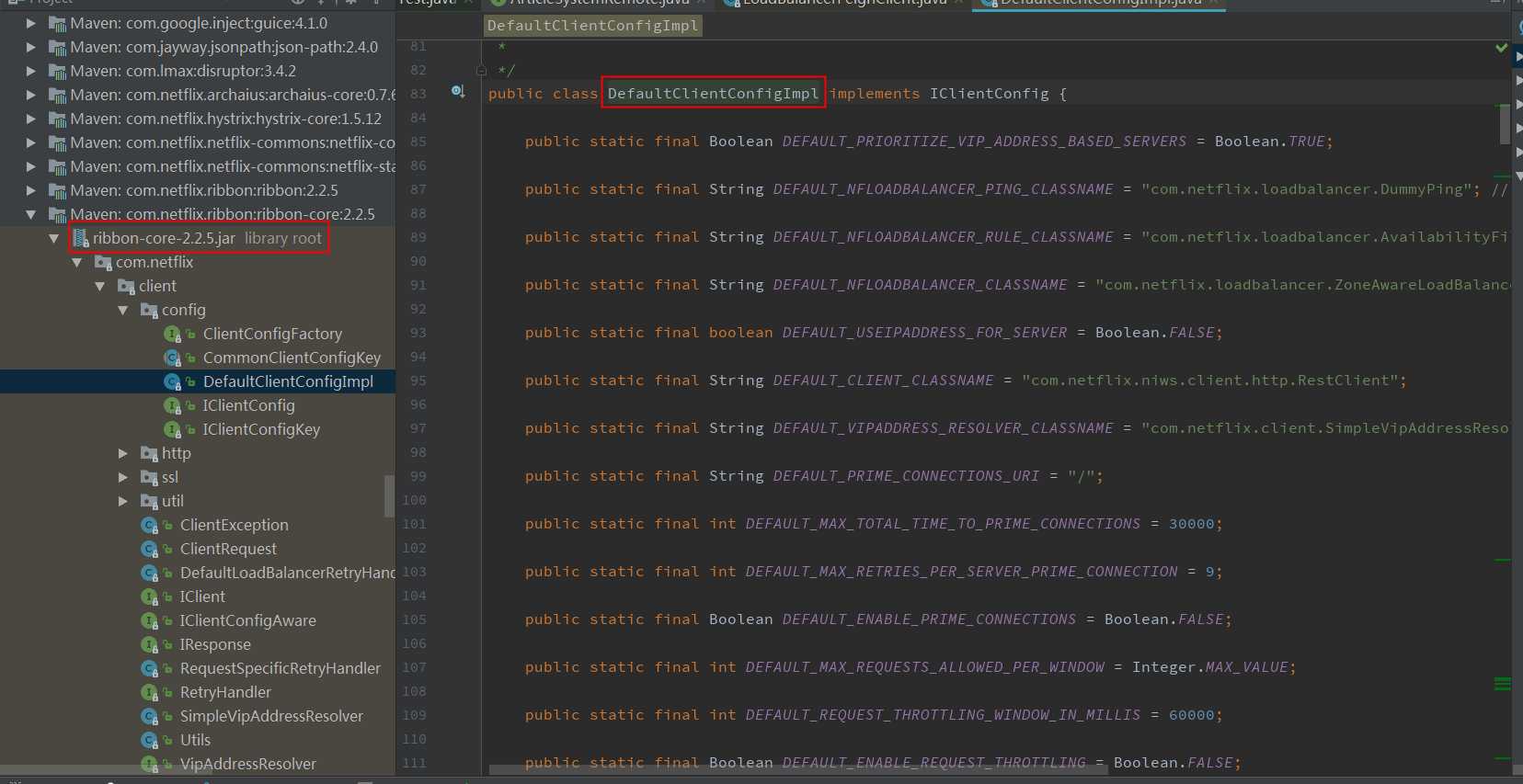Click the guice 4.1.0 Maven library icon

(x=57, y=23)
